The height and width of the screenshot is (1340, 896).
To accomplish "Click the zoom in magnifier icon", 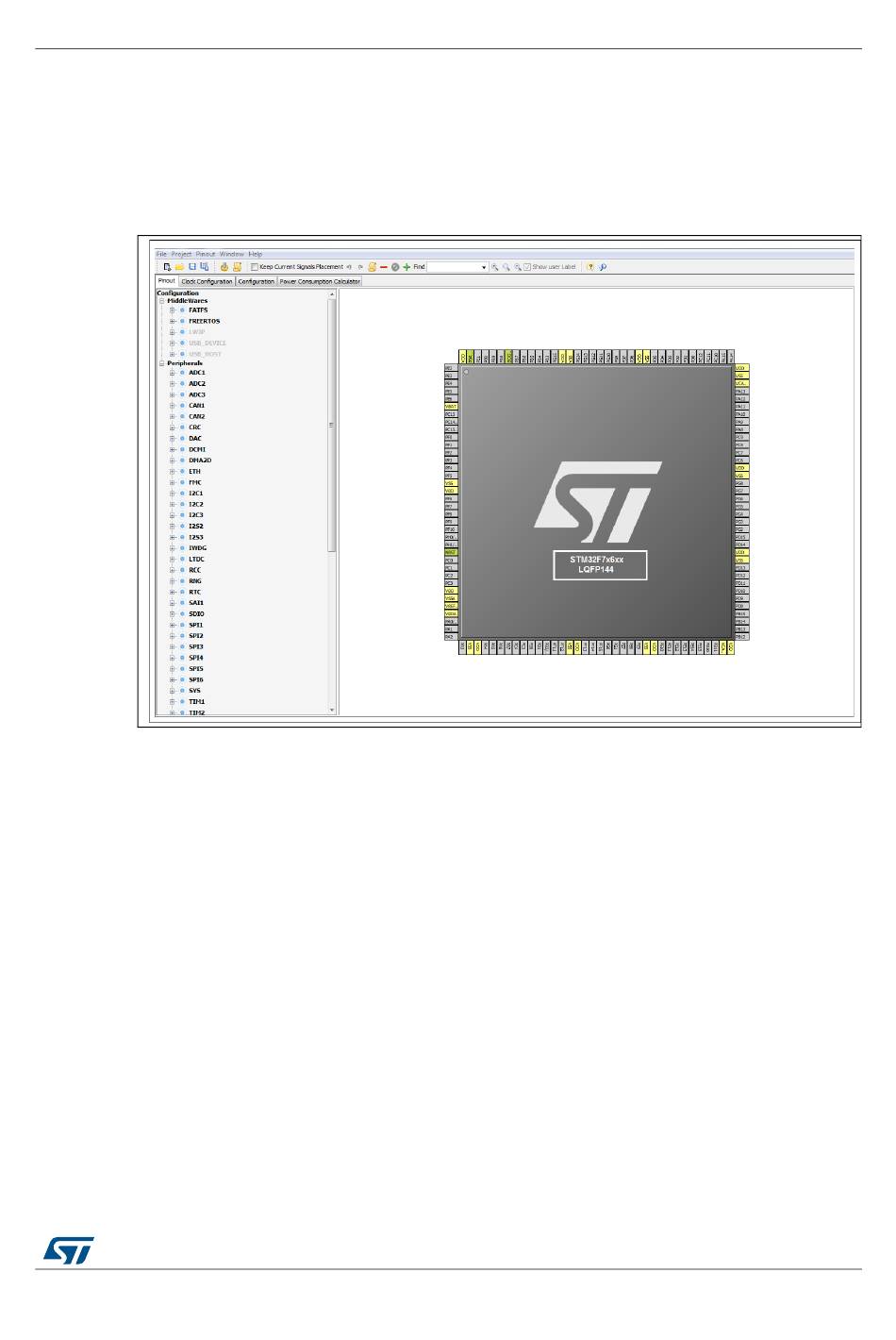I will 494,267.
